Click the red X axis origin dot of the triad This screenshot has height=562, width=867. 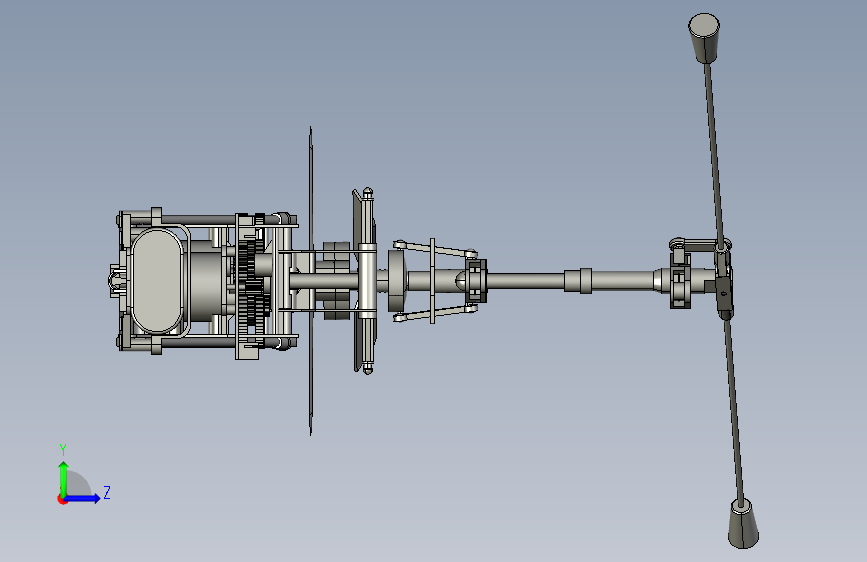(61, 499)
